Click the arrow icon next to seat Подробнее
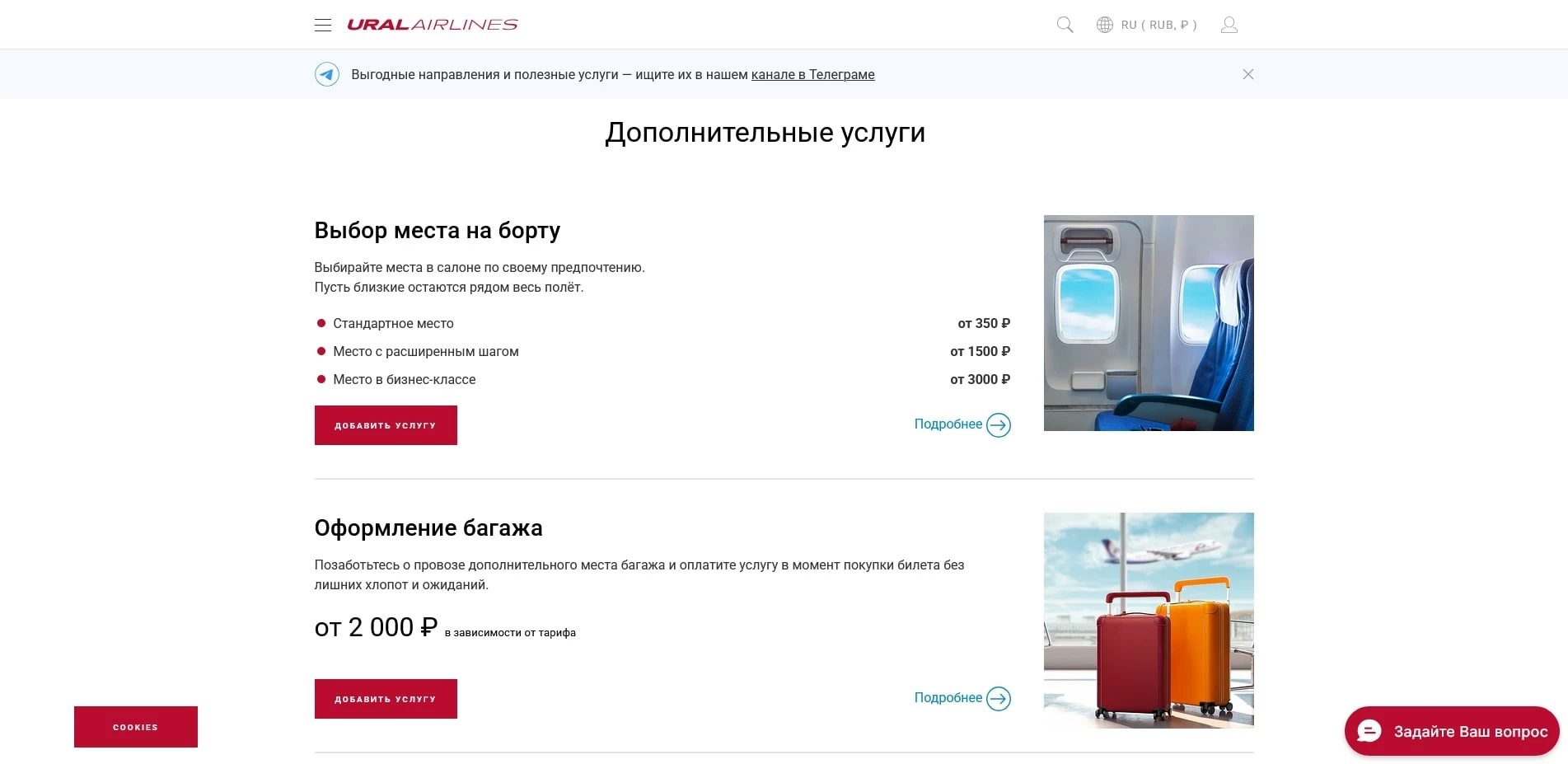Viewport: 1568px width, 764px height. [999, 424]
